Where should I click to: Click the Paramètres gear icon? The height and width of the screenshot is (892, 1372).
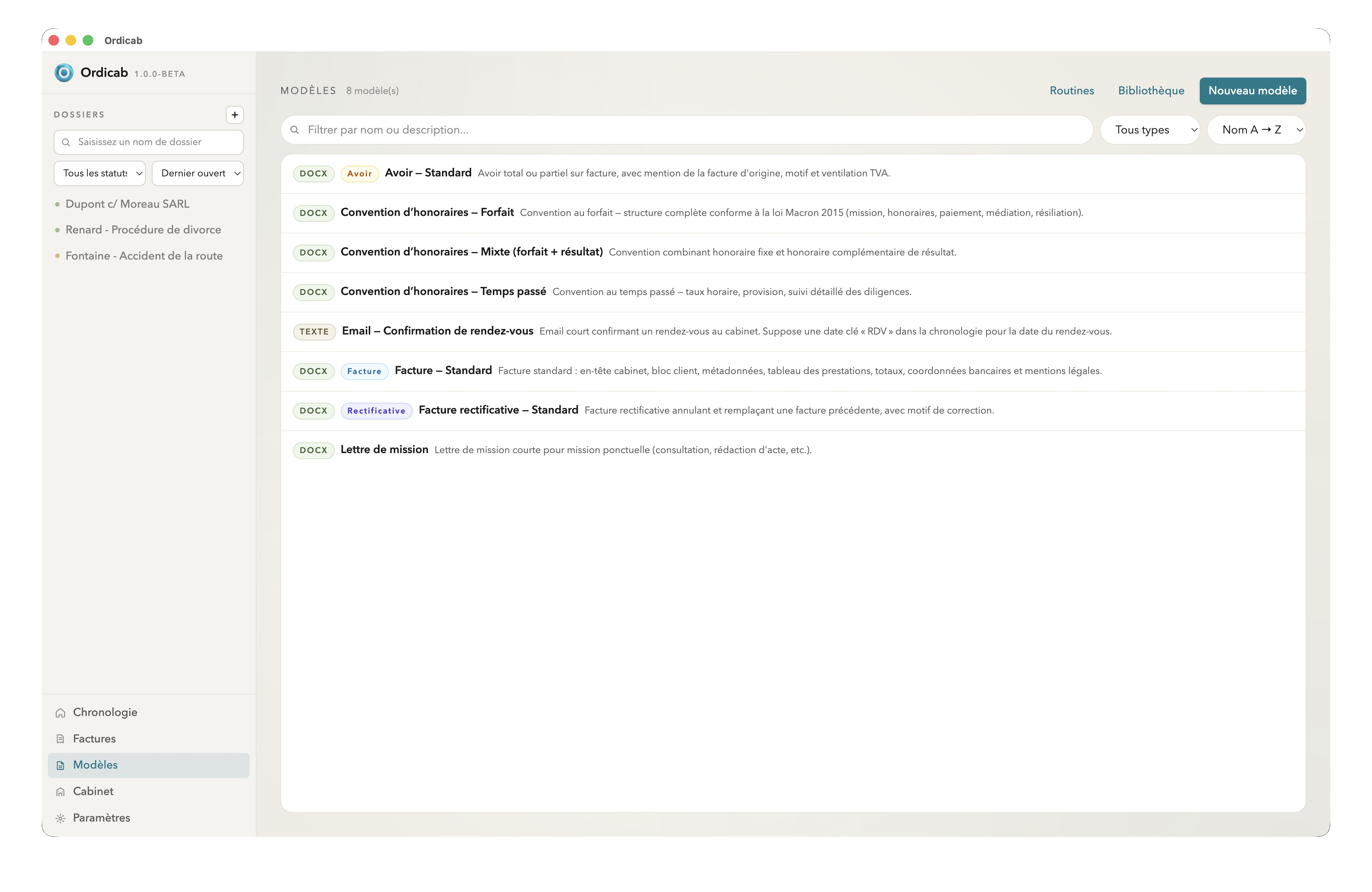pos(60,818)
